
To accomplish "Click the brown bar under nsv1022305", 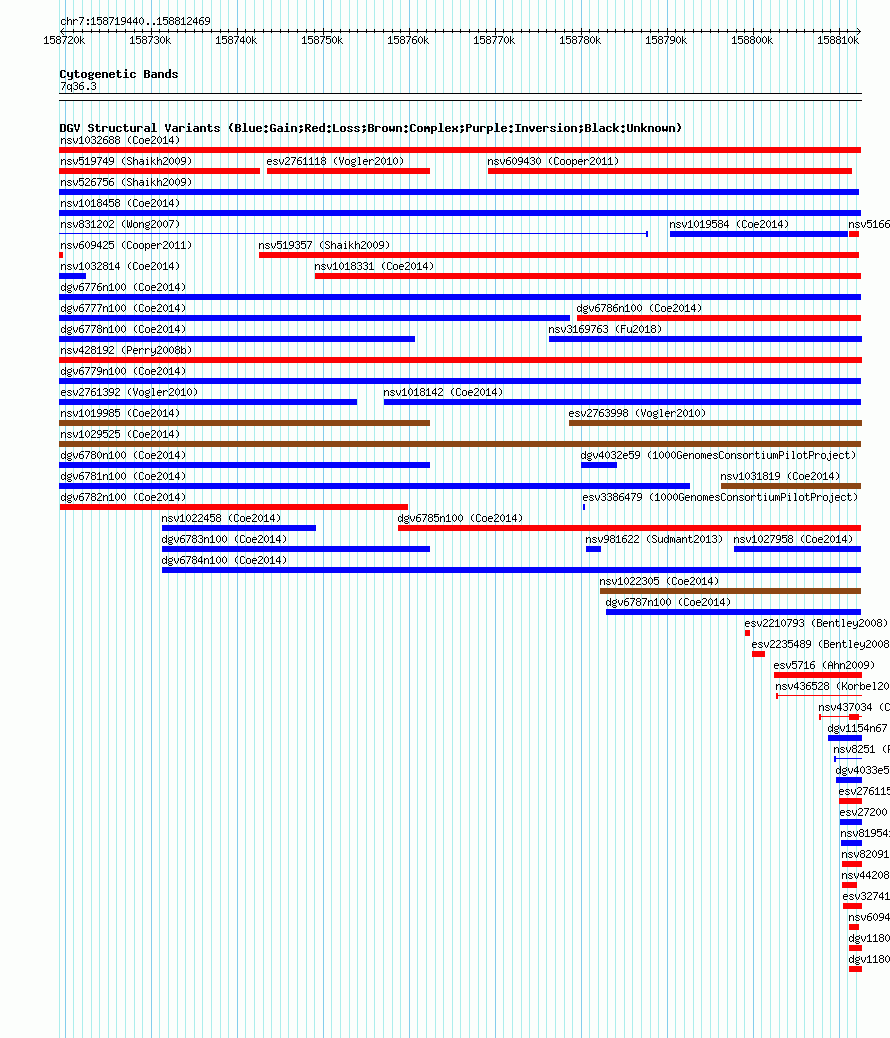I will (730, 591).
